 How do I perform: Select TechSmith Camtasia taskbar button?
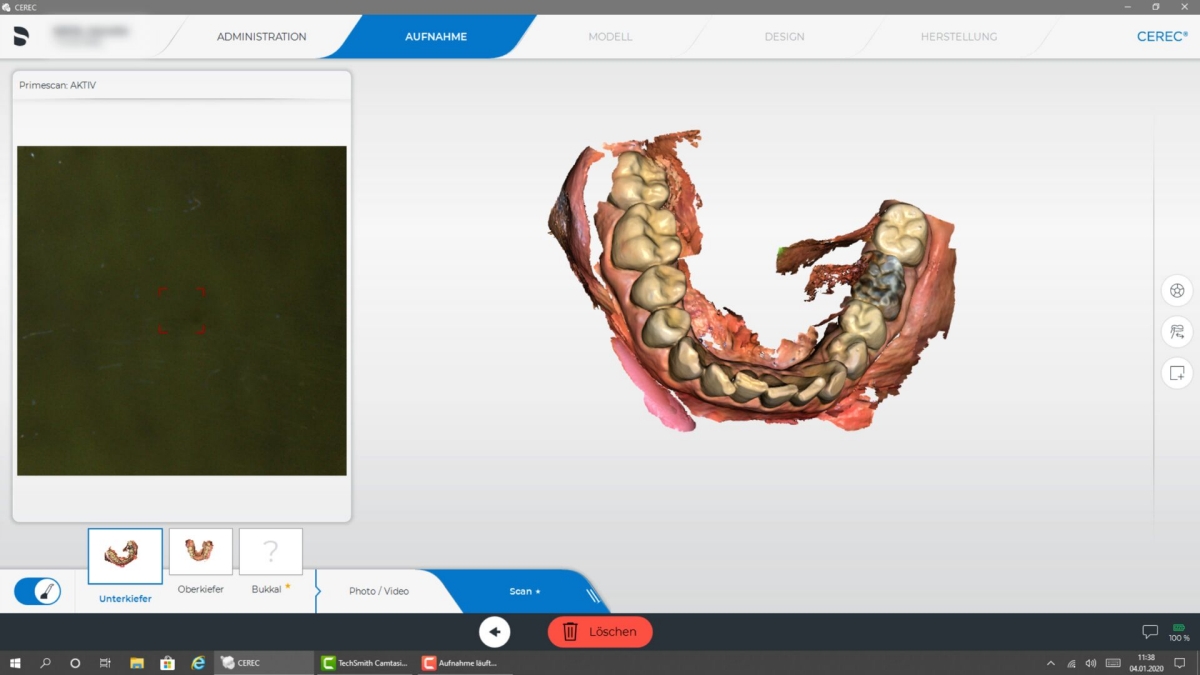coord(364,663)
